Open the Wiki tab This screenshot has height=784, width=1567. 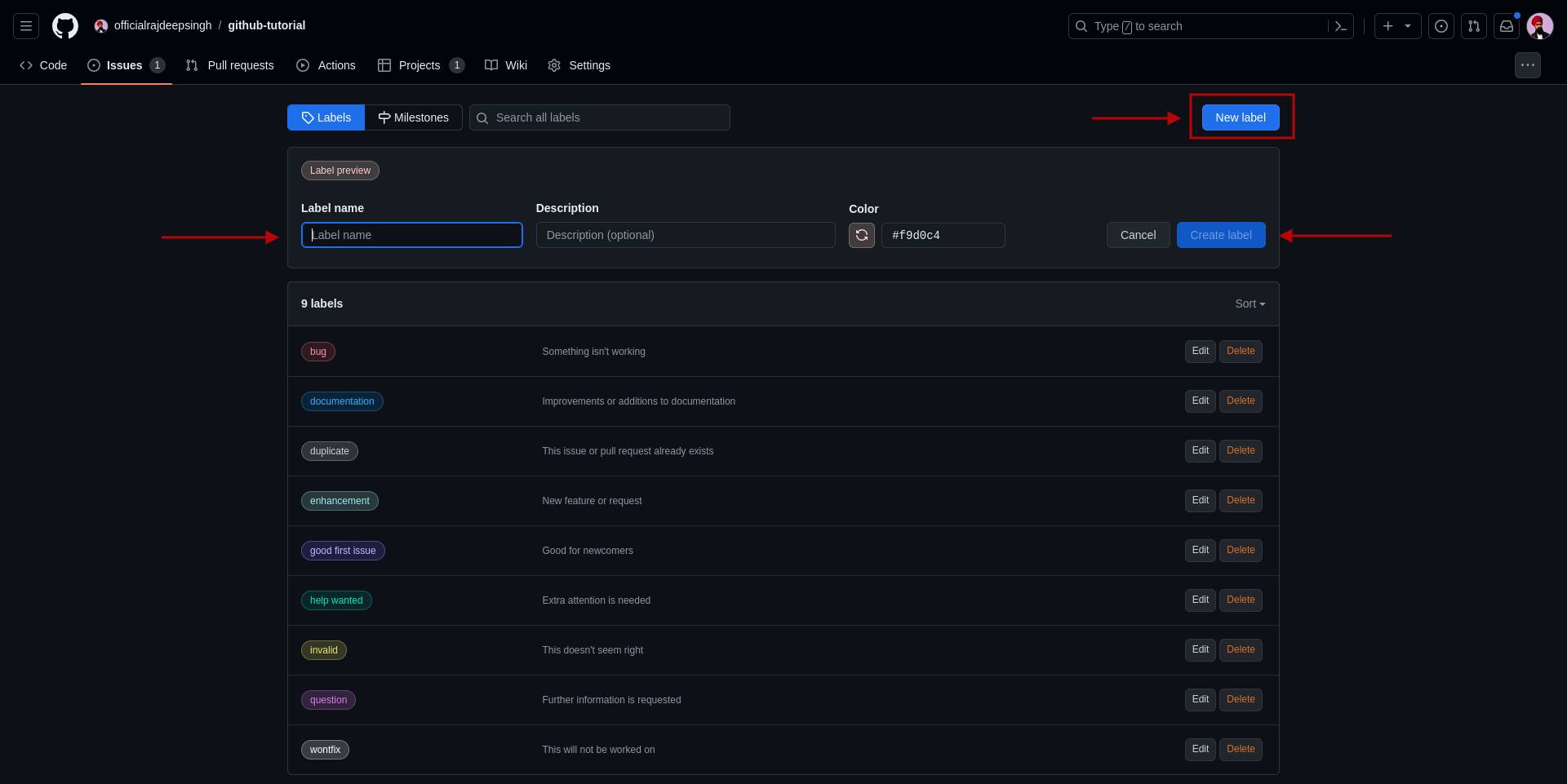tap(506, 65)
